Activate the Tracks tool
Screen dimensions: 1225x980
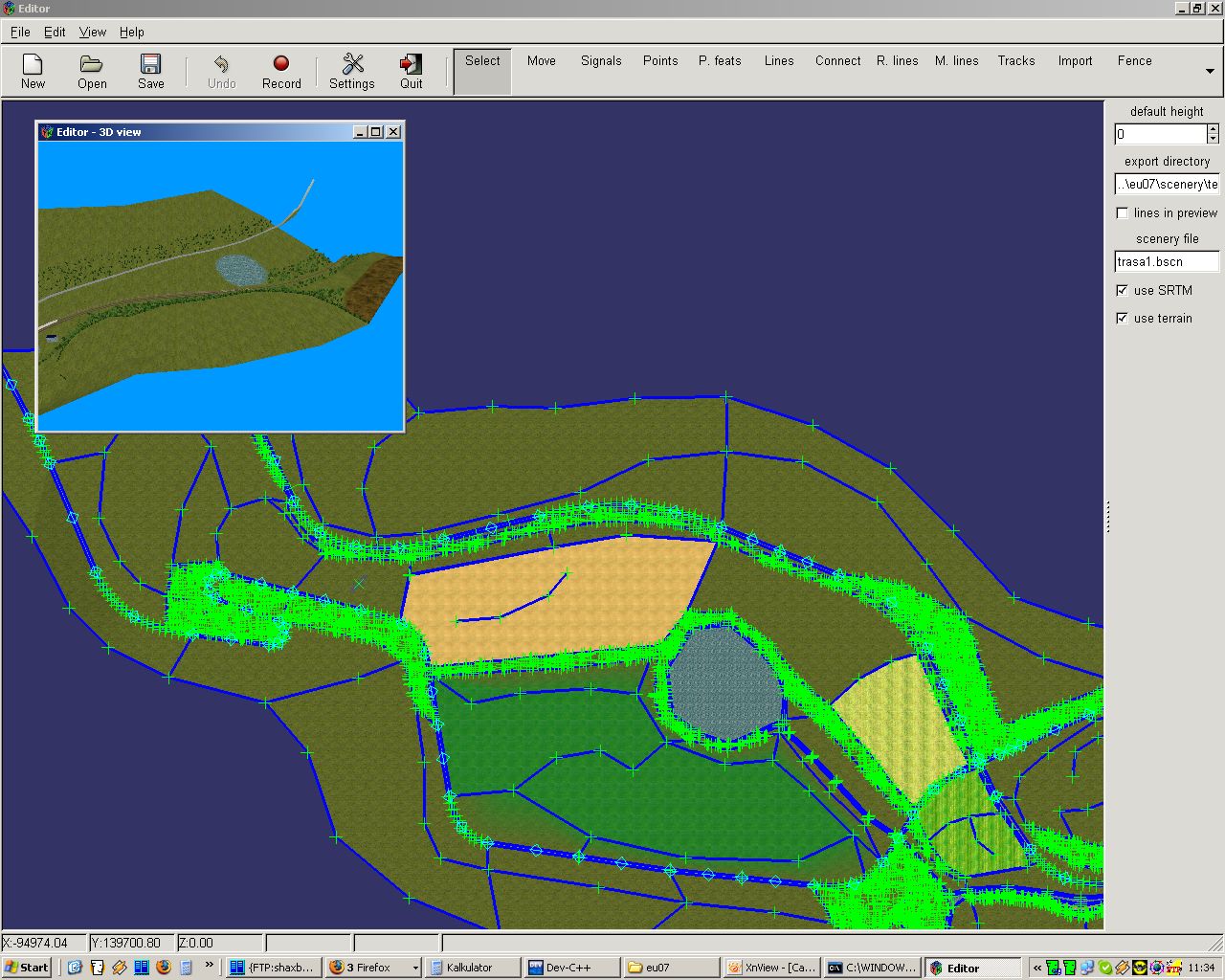1015,61
